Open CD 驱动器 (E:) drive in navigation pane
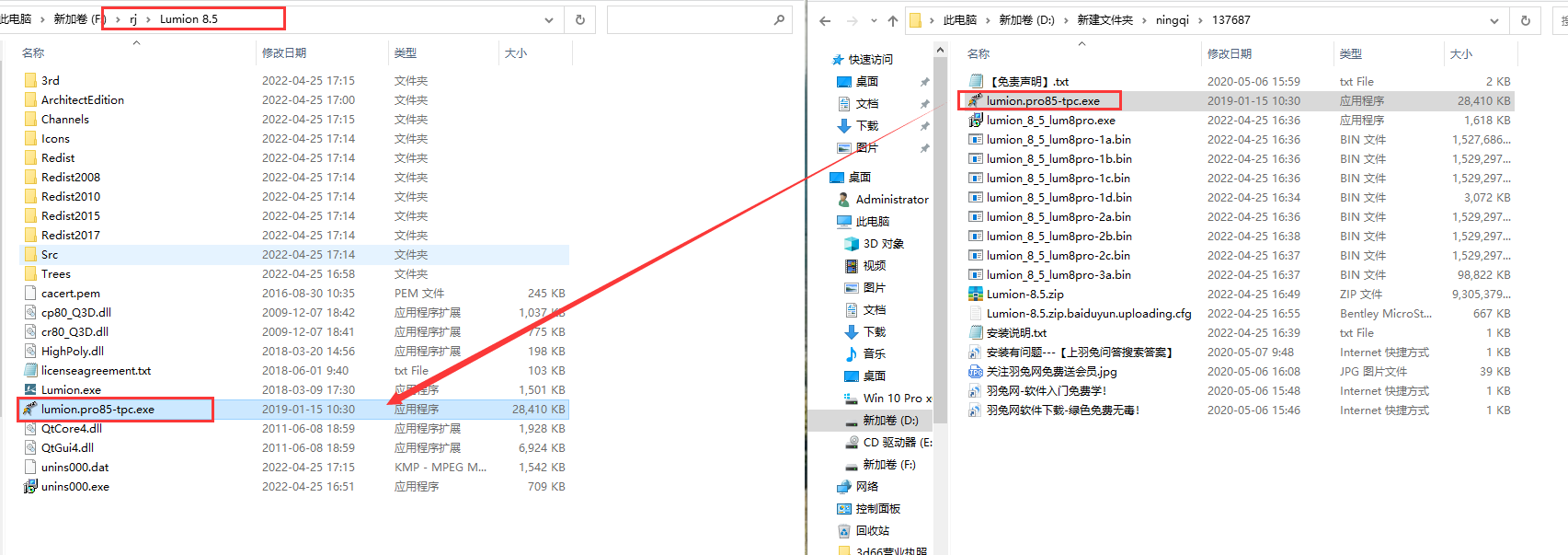Screen dimensions: 1568x555 [888, 442]
